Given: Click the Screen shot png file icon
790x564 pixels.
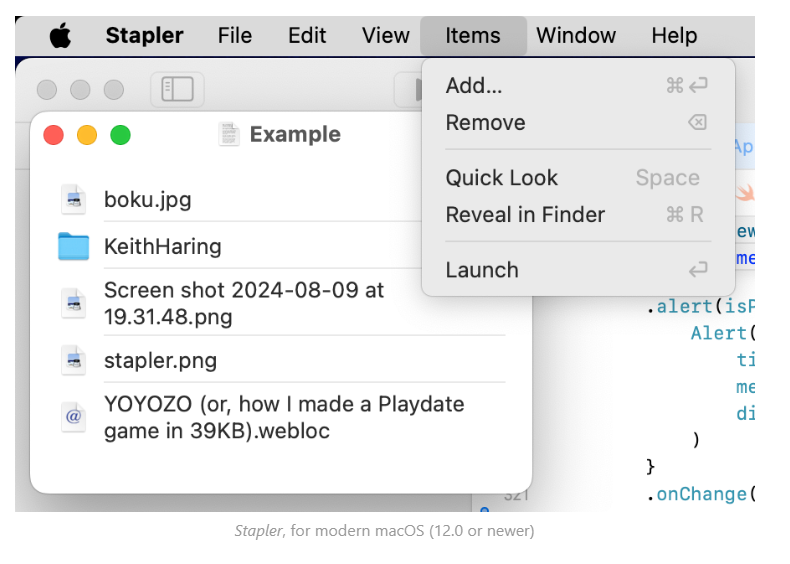Looking at the screenshot, I should [x=74, y=303].
